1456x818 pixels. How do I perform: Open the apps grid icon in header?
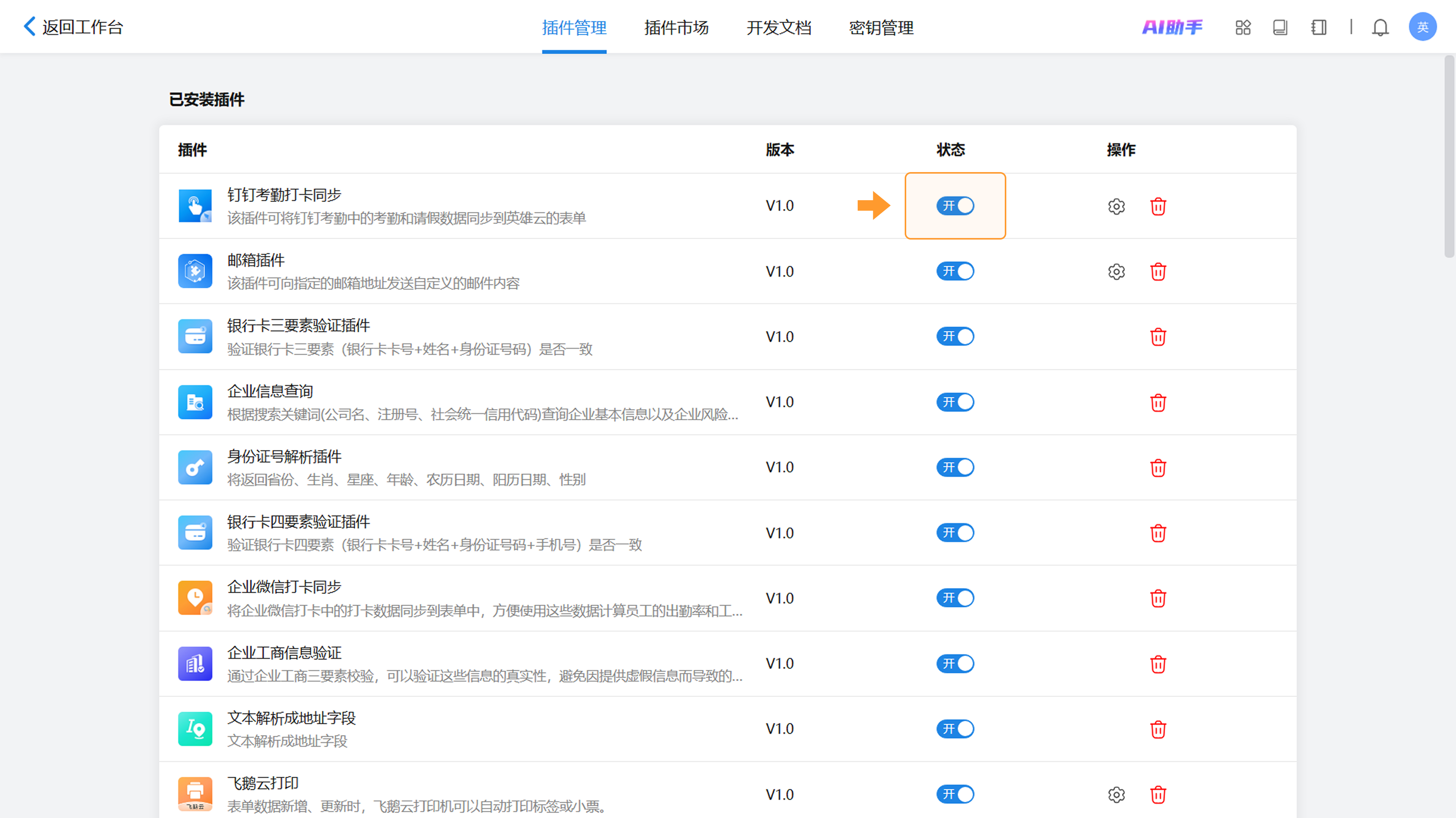pyautogui.click(x=1243, y=27)
